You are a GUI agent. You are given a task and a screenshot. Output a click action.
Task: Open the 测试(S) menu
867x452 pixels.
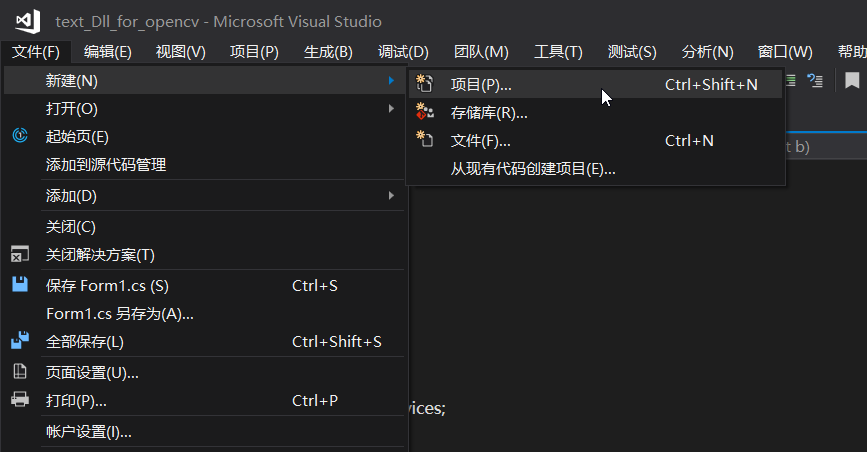(x=632, y=52)
